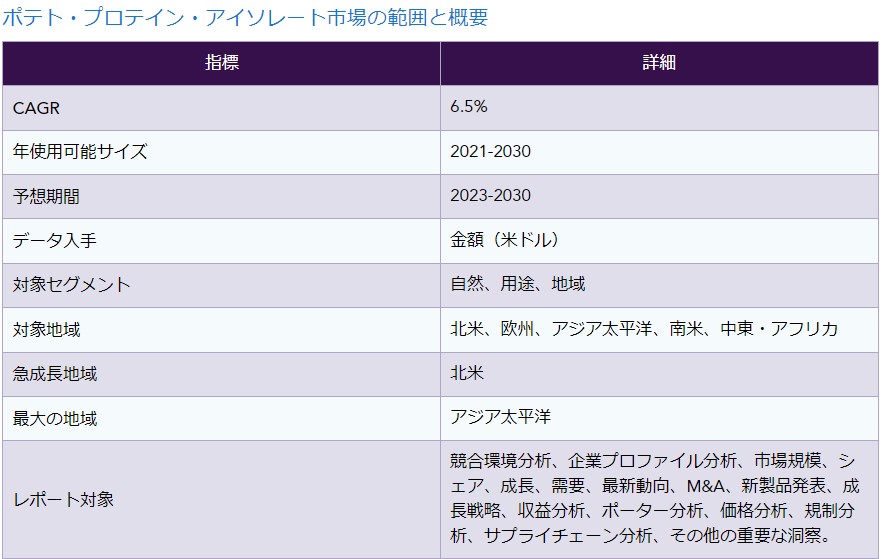This screenshot has width=882, height=559.
Task: Select the 急成長地域 row label
Action: tap(55, 374)
